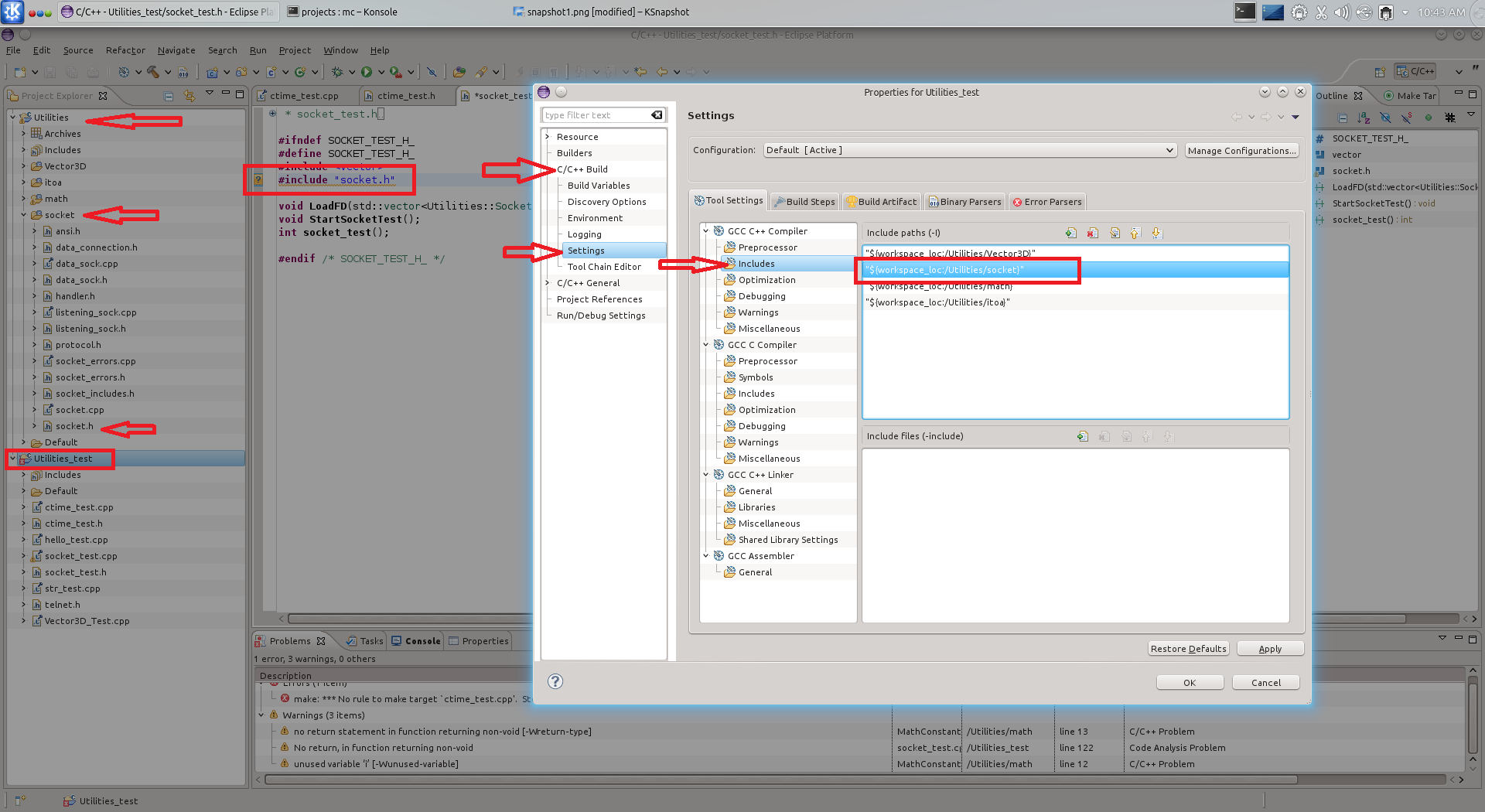The width and height of the screenshot is (1485, 812).
Task: Toggle Link with Editor in Project Explorer
Action: coord(189,96)
